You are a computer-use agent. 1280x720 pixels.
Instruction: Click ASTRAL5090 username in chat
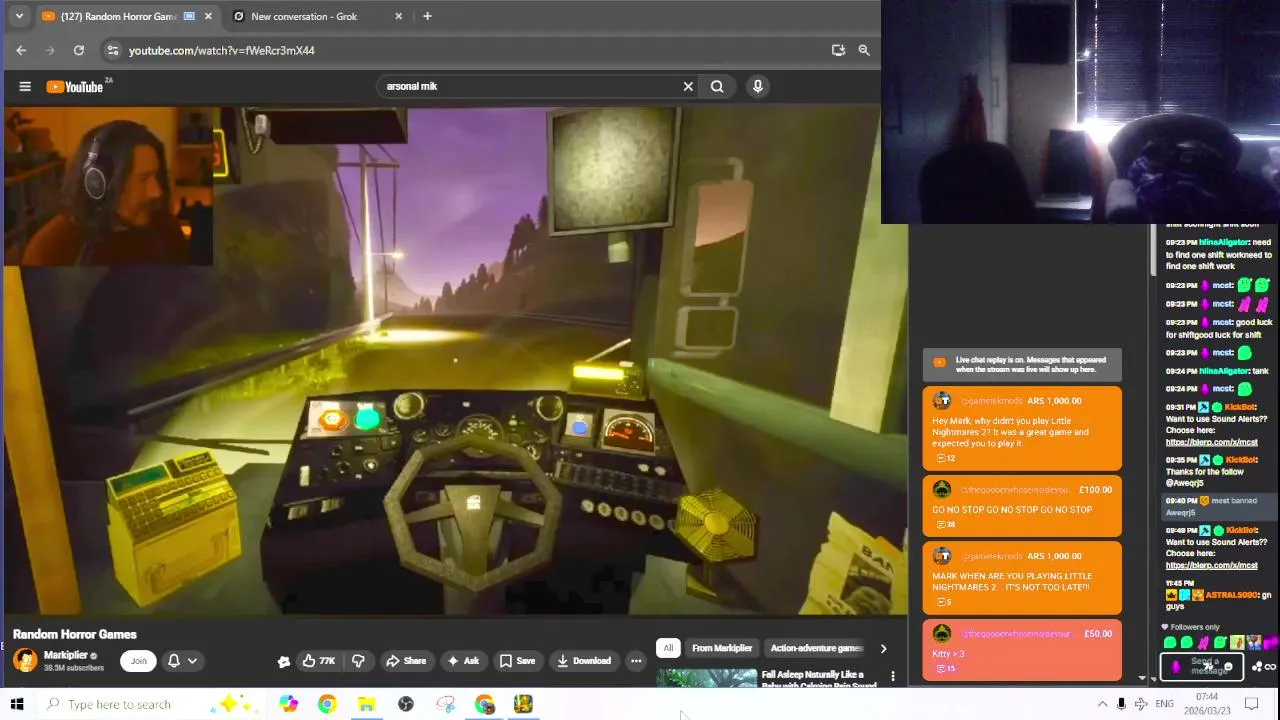[1229, 595]
